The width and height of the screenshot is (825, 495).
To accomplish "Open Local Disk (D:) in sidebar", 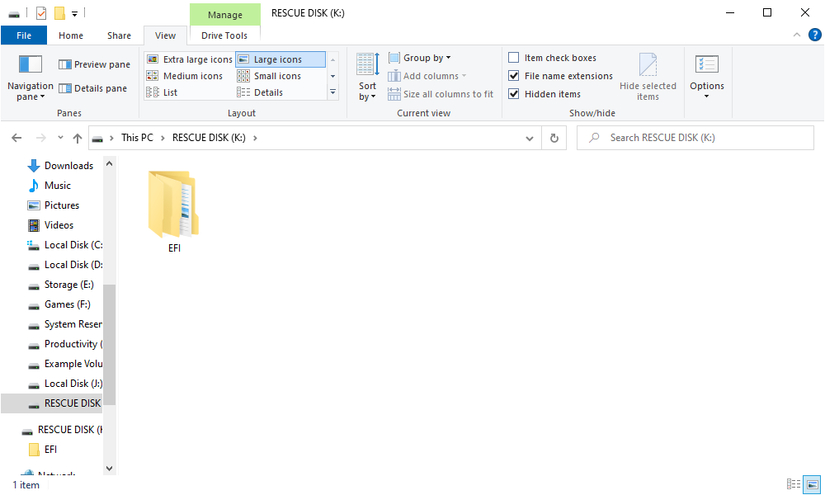I will [65, 265].
